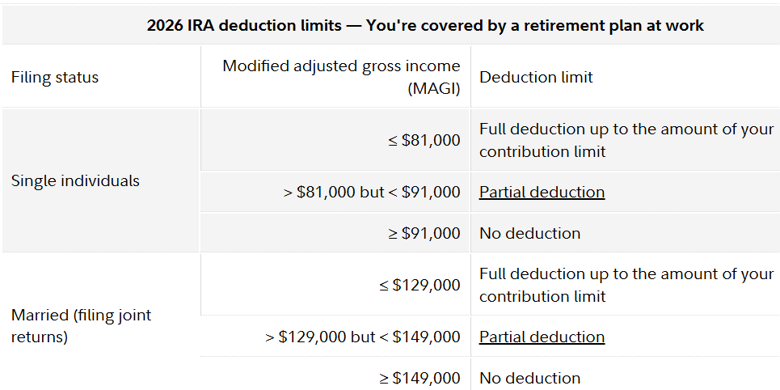Click the ≥ $91,000 income cell
This screenshot has width=780, height=390.
[424, 233]
